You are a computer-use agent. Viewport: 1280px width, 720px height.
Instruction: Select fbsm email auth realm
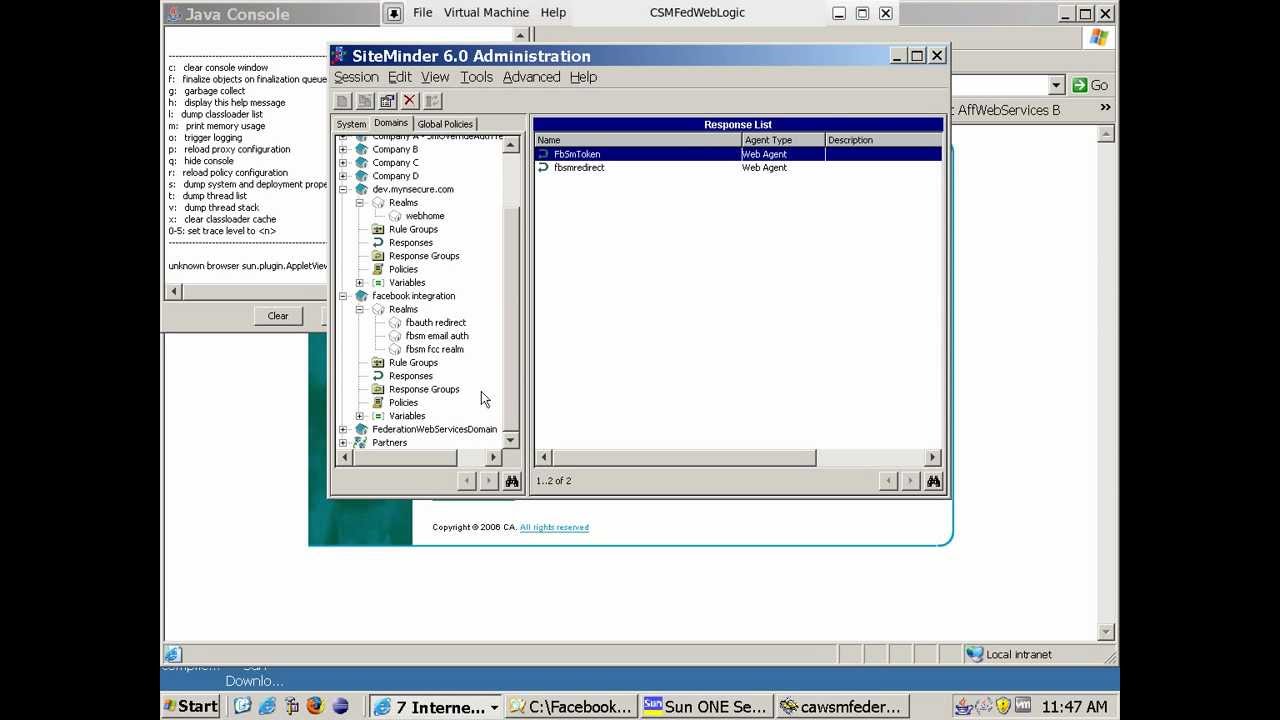(437, 336)
